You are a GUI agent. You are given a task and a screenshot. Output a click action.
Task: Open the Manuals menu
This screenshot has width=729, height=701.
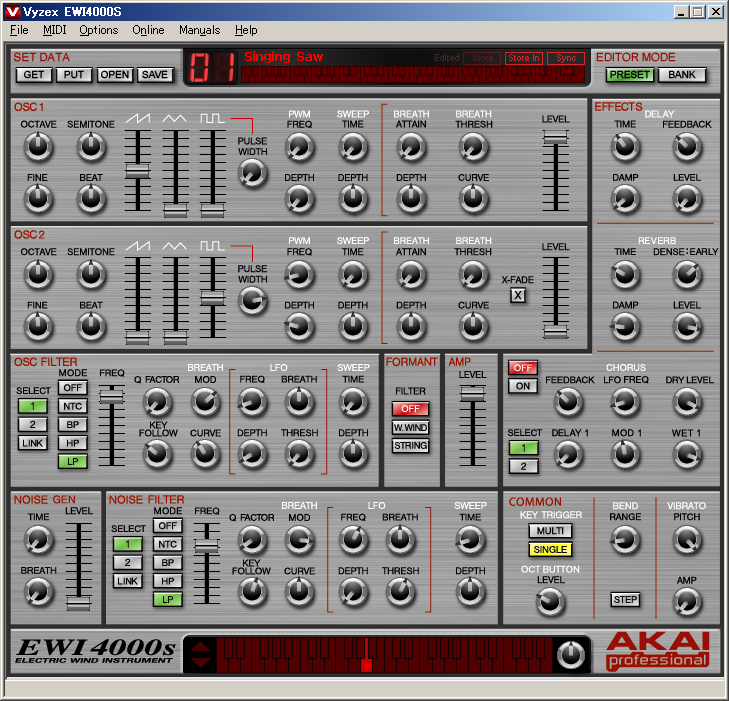click(199, 30)
